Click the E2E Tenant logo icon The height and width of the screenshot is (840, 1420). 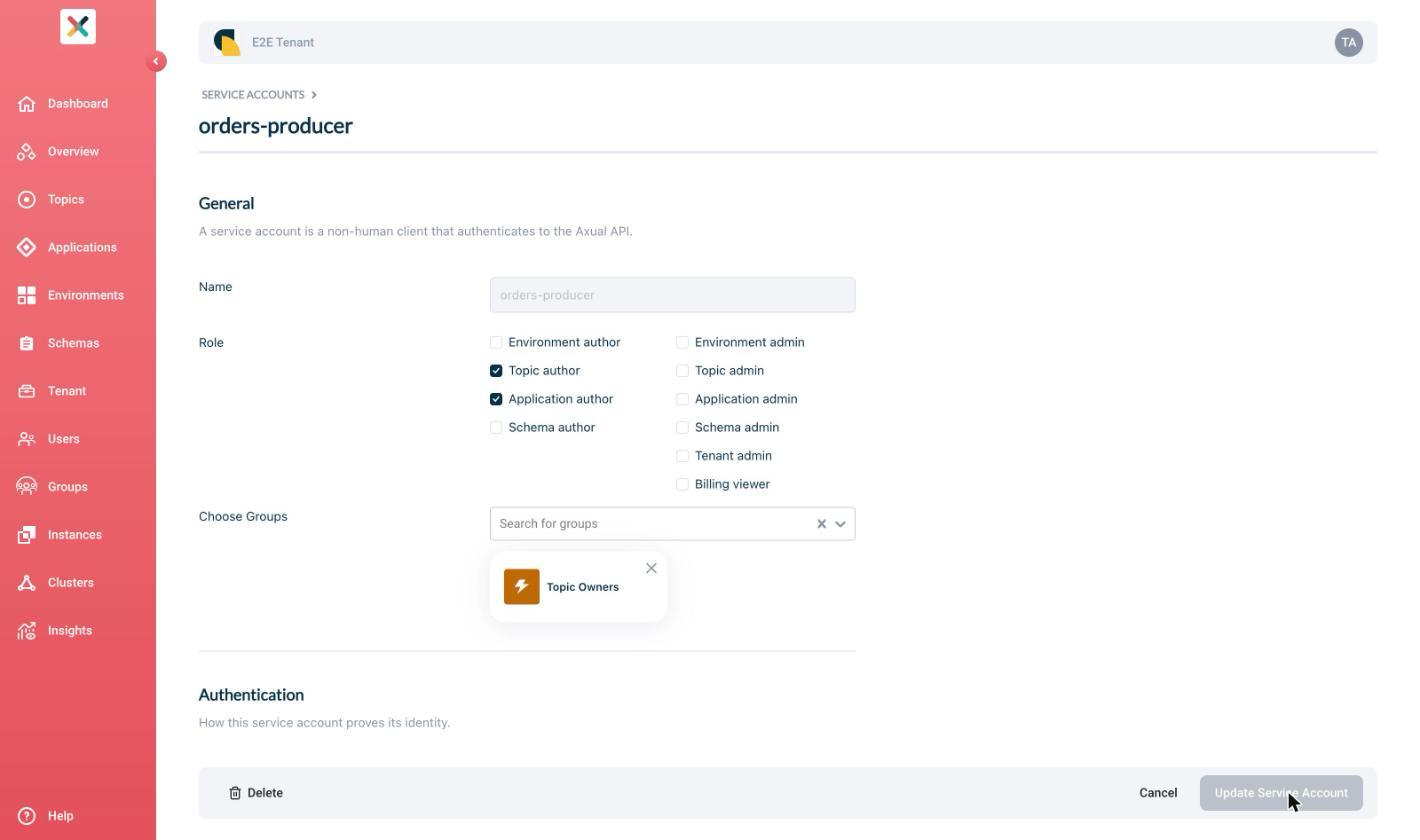(227, 42)
